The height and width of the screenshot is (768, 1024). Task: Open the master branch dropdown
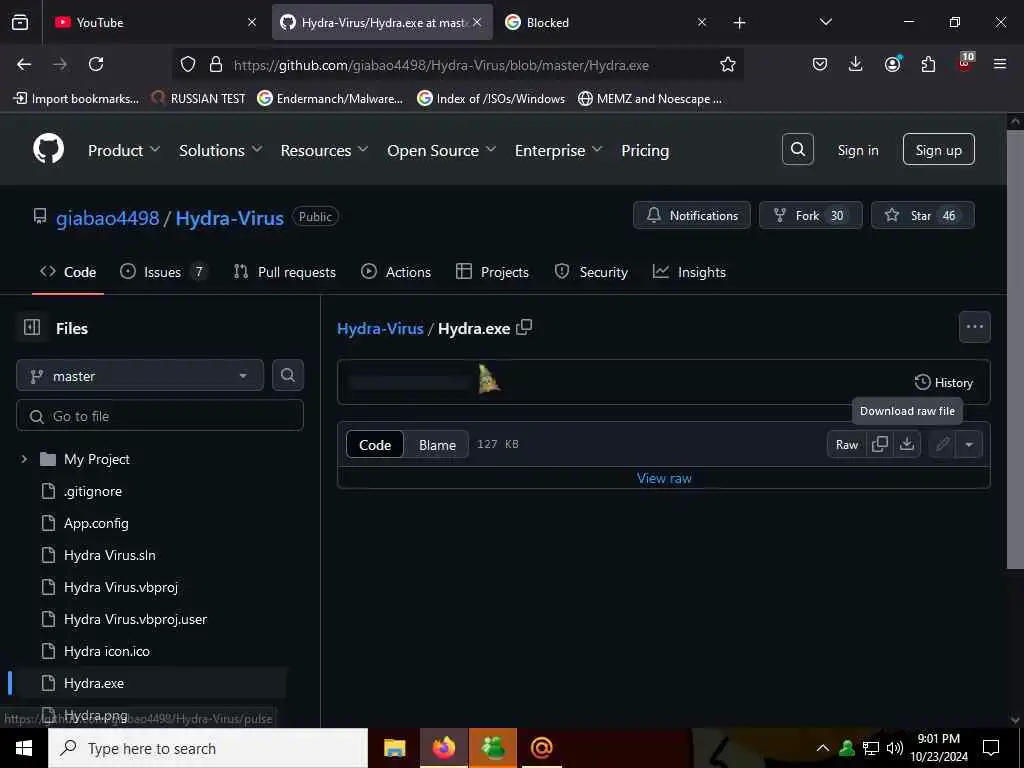point(140,376)
